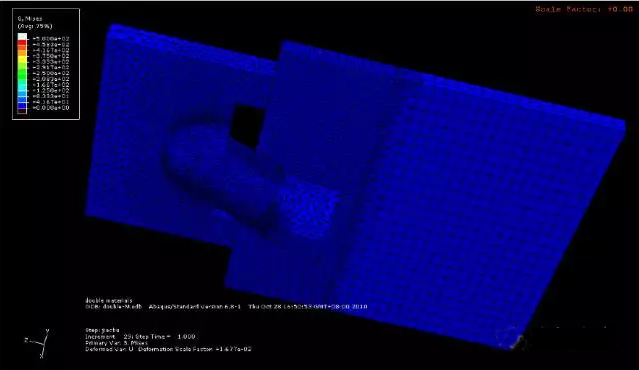639x370 pixels.
Task: Select the S, Mises legend title
Action: coord(30,18)
